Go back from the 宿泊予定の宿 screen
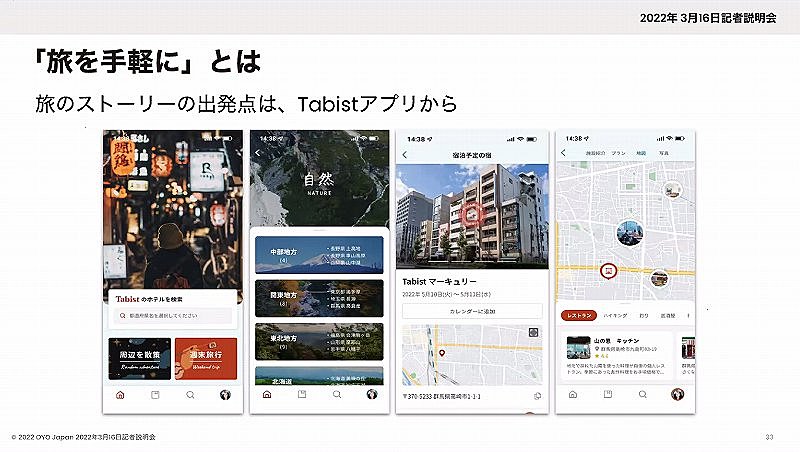 click(405, 155)
